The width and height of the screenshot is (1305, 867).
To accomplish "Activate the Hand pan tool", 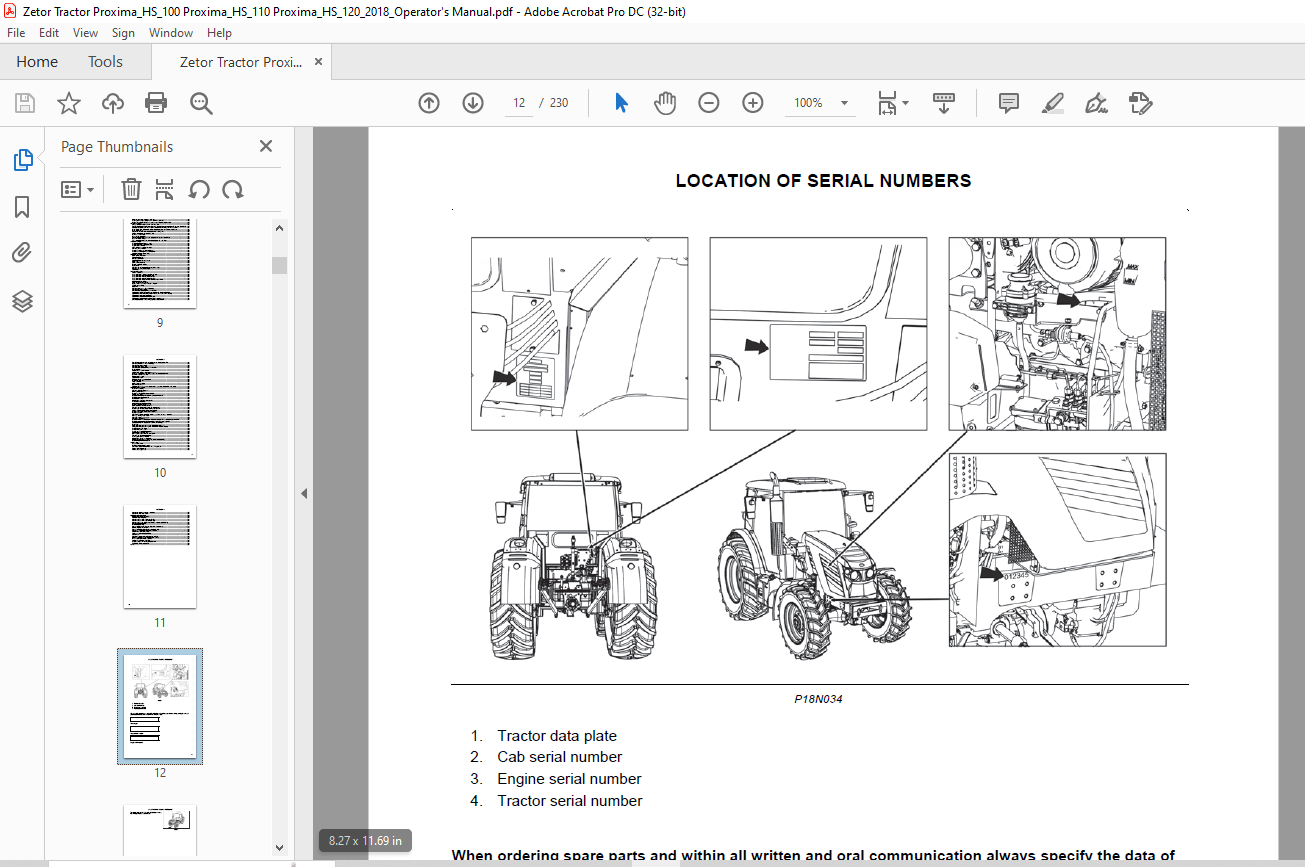I will (x=665, y=103).
